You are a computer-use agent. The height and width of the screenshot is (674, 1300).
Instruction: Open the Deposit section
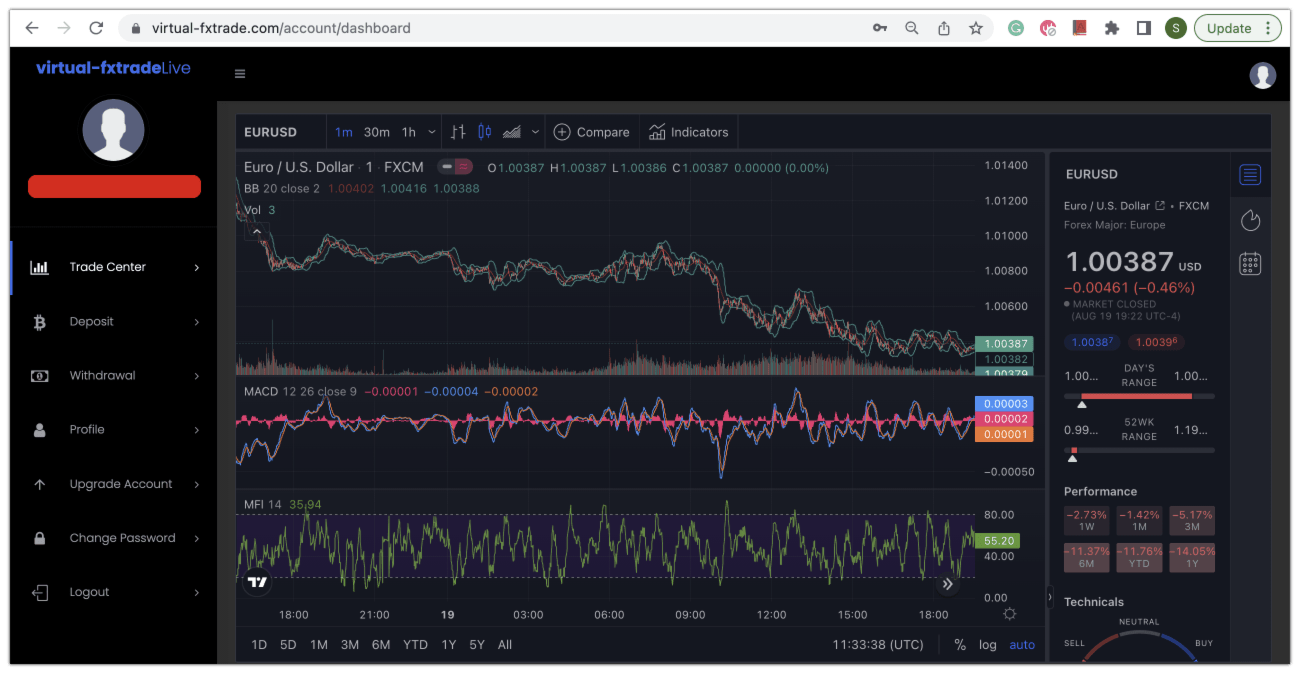(92, 321)
